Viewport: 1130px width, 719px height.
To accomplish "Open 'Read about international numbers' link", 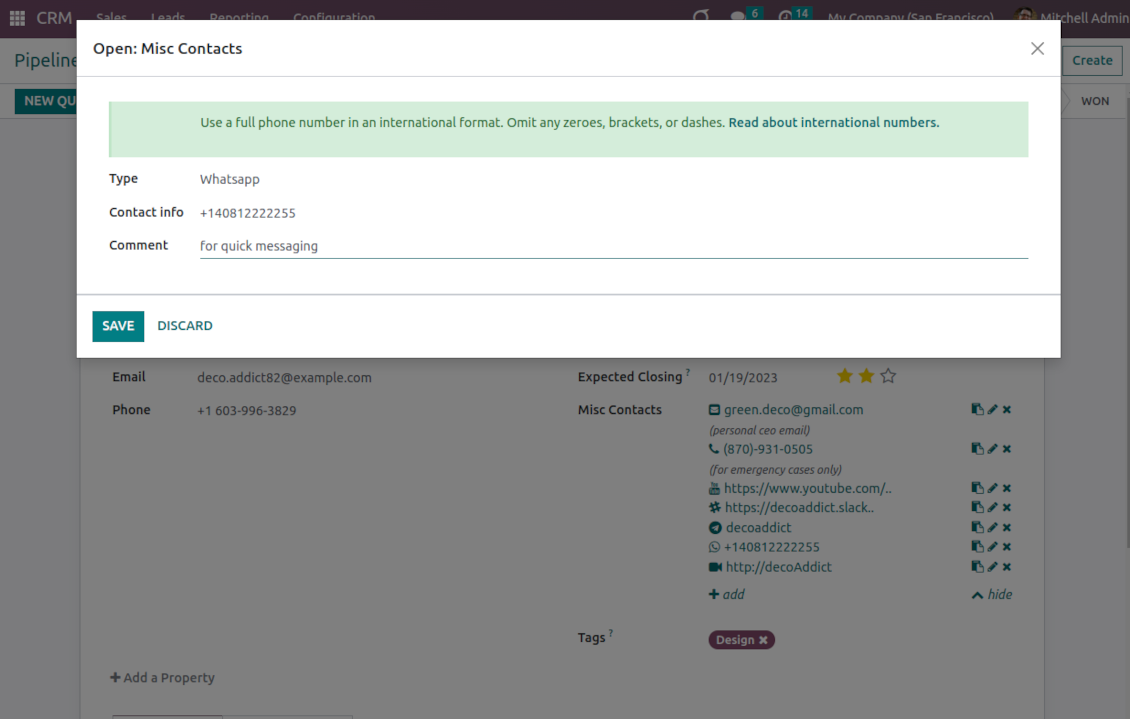I will point(833,123).
